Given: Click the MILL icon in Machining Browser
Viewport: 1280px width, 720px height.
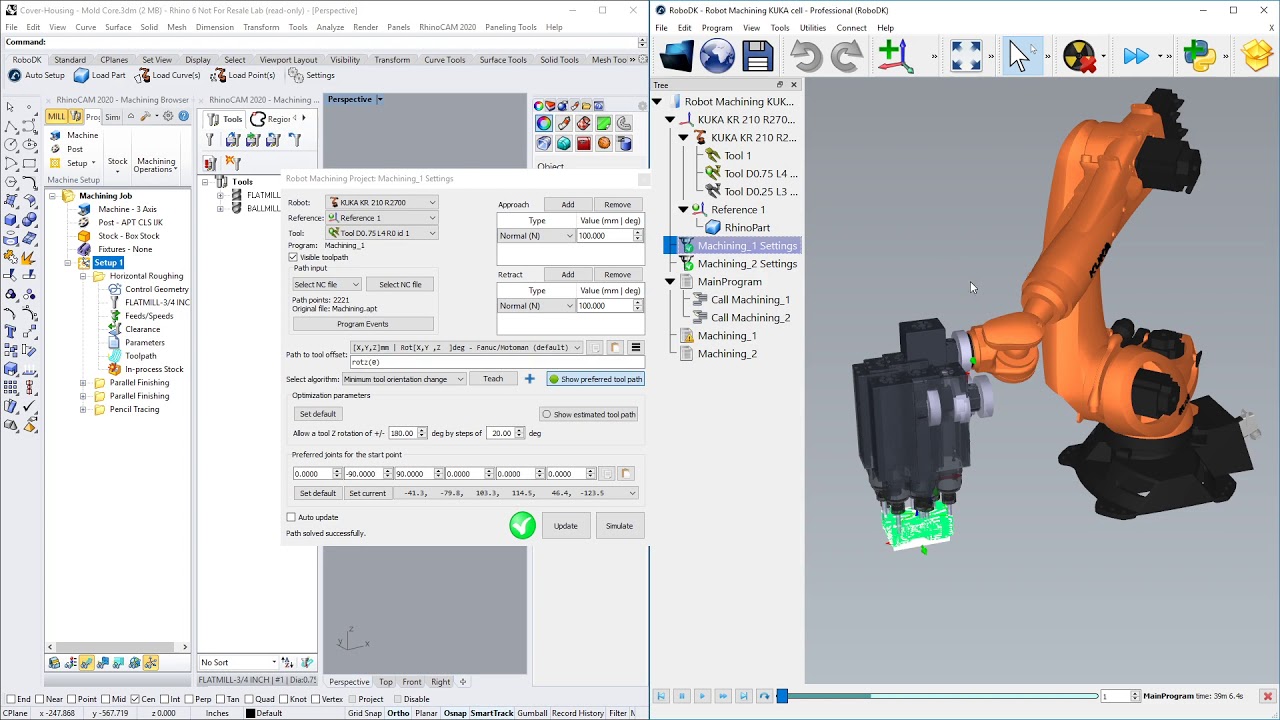Looking at the screenshot, I should click(x=57, y=117).
